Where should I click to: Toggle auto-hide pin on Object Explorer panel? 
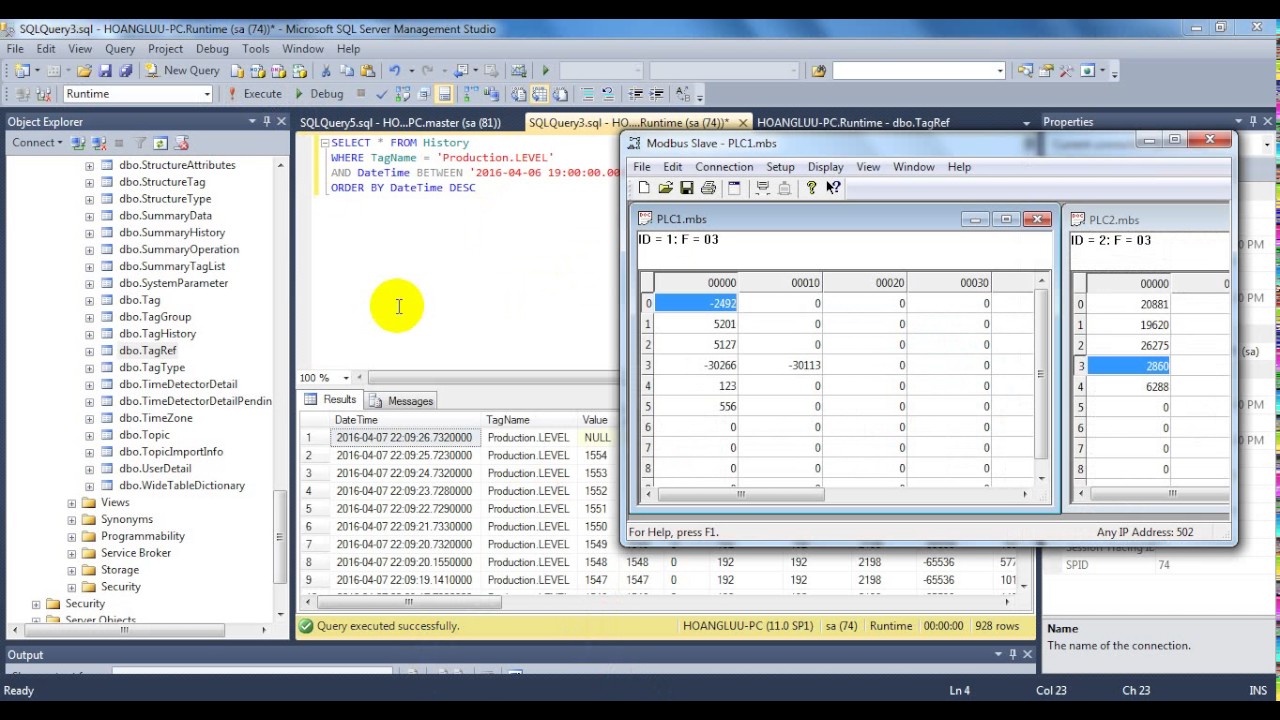(267, 122)
